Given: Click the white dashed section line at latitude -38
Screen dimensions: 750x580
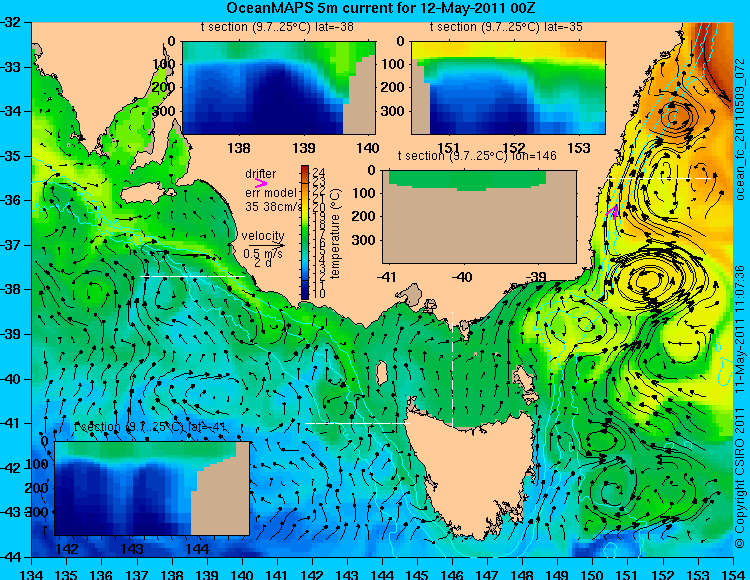Looking at the screenshot, I should pos(193,276).
